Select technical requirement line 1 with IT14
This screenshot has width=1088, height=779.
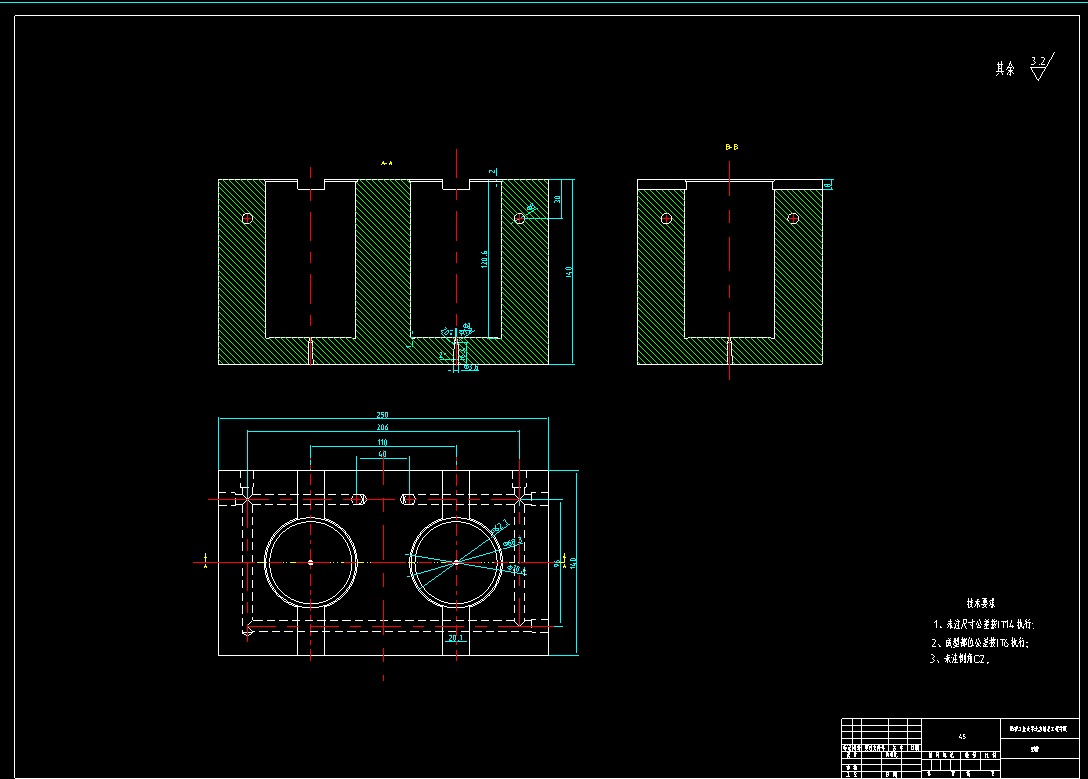984,624
